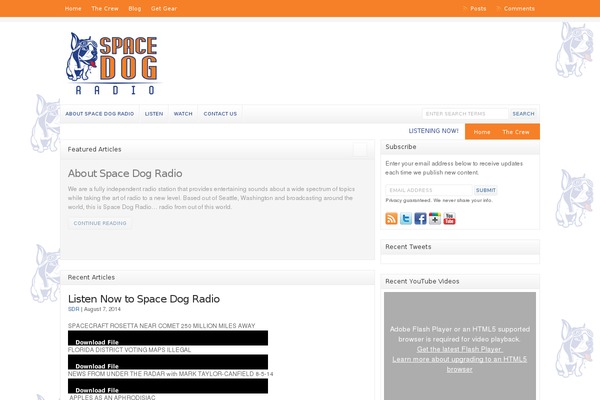Open Blog in the top orange bar
Viewport: 600px width, 400px height.
coord(135,8)
